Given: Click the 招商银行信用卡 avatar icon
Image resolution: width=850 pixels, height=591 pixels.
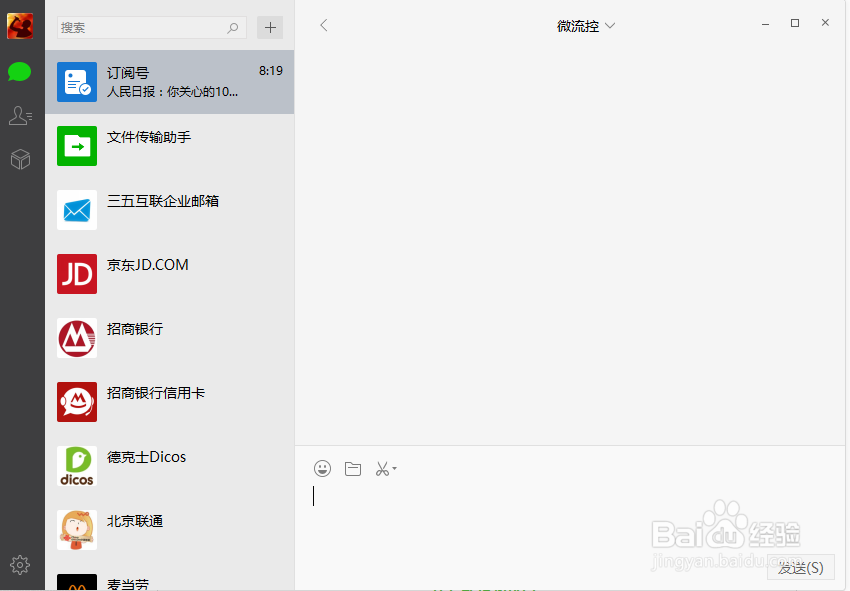Looking at the screenshot, I should click(x=77, y=402).
